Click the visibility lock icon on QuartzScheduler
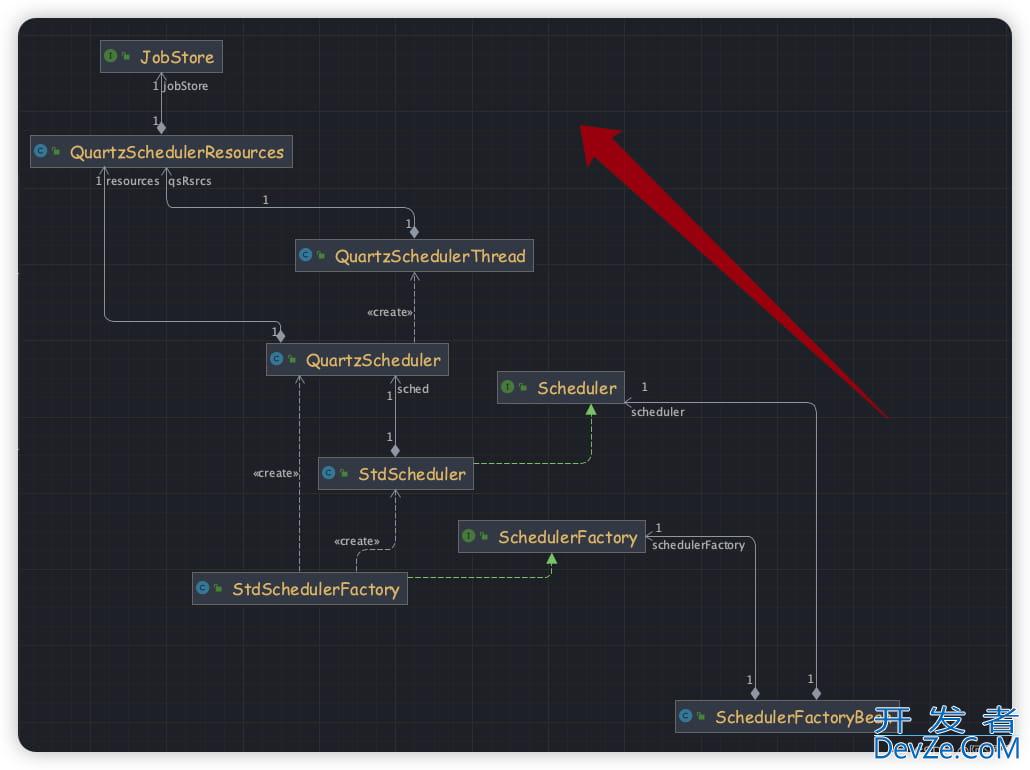This screenshot has width=1030, height=770. (x=292, y=359)
